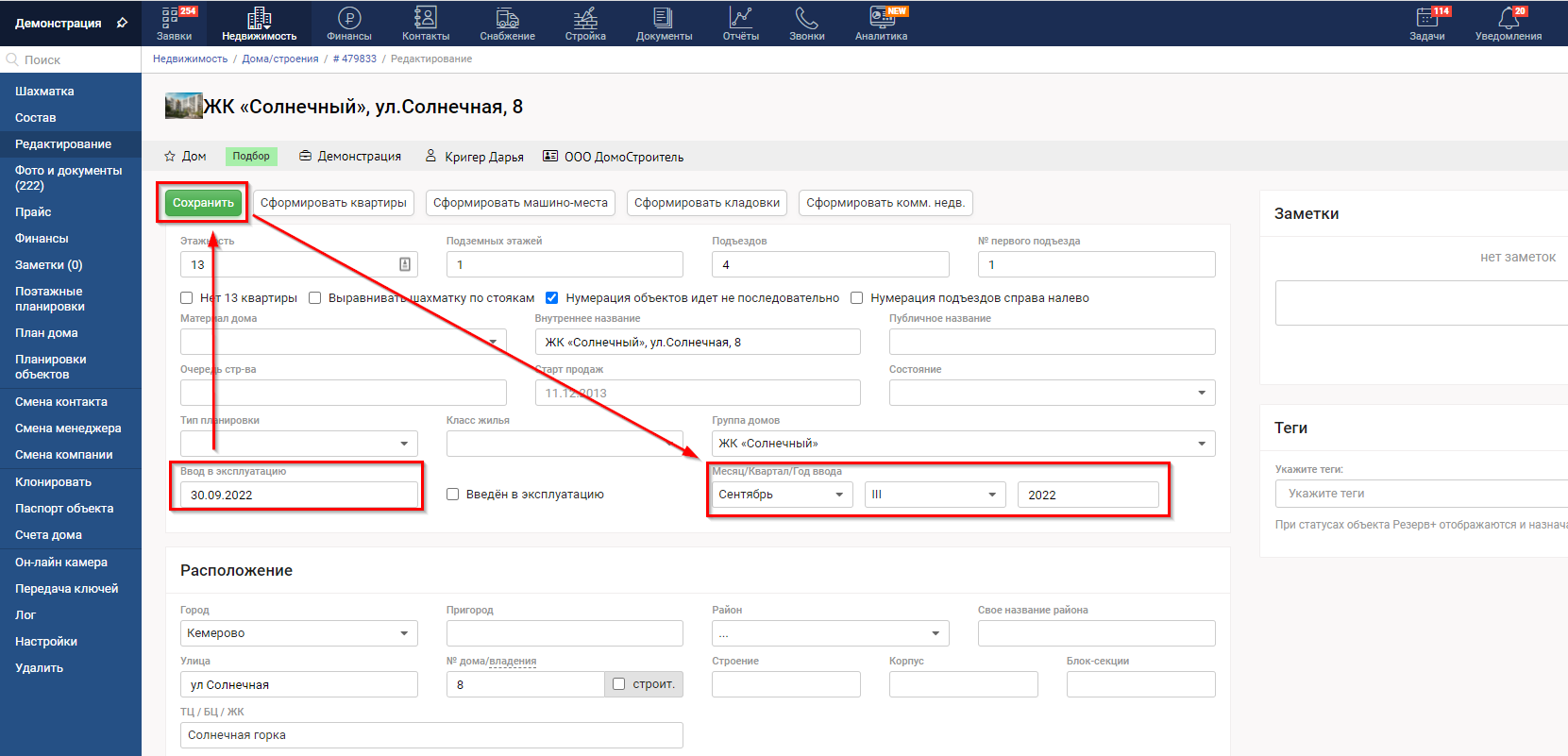Click the Ввод в эксплуатацию date field
The width and height of the screenshot is (1568, 756).
tap(298, 495)
